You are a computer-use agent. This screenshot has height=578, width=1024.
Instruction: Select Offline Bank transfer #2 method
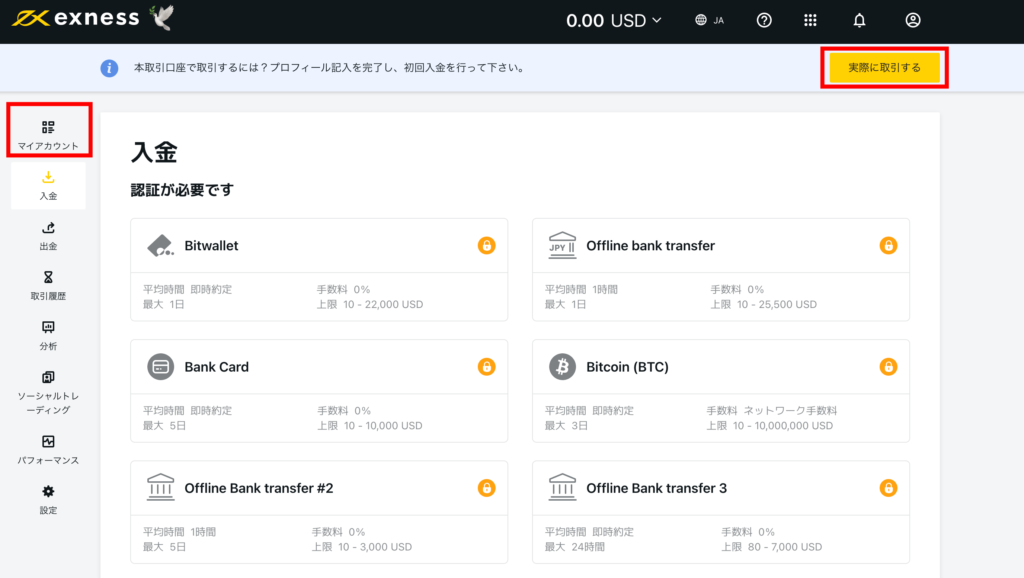tap(319, 512)
